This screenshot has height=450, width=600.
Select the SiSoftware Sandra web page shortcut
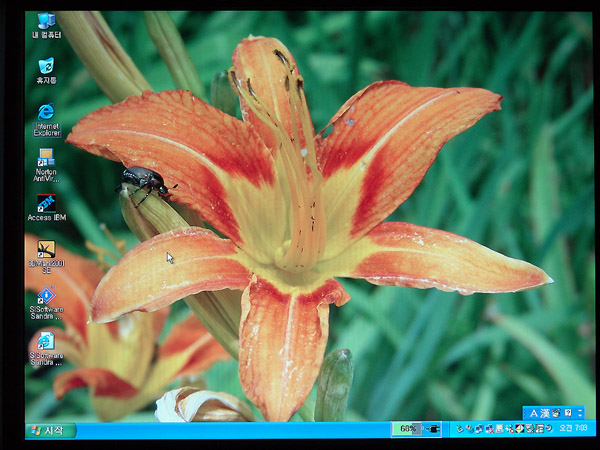click(x=46, y=349)
